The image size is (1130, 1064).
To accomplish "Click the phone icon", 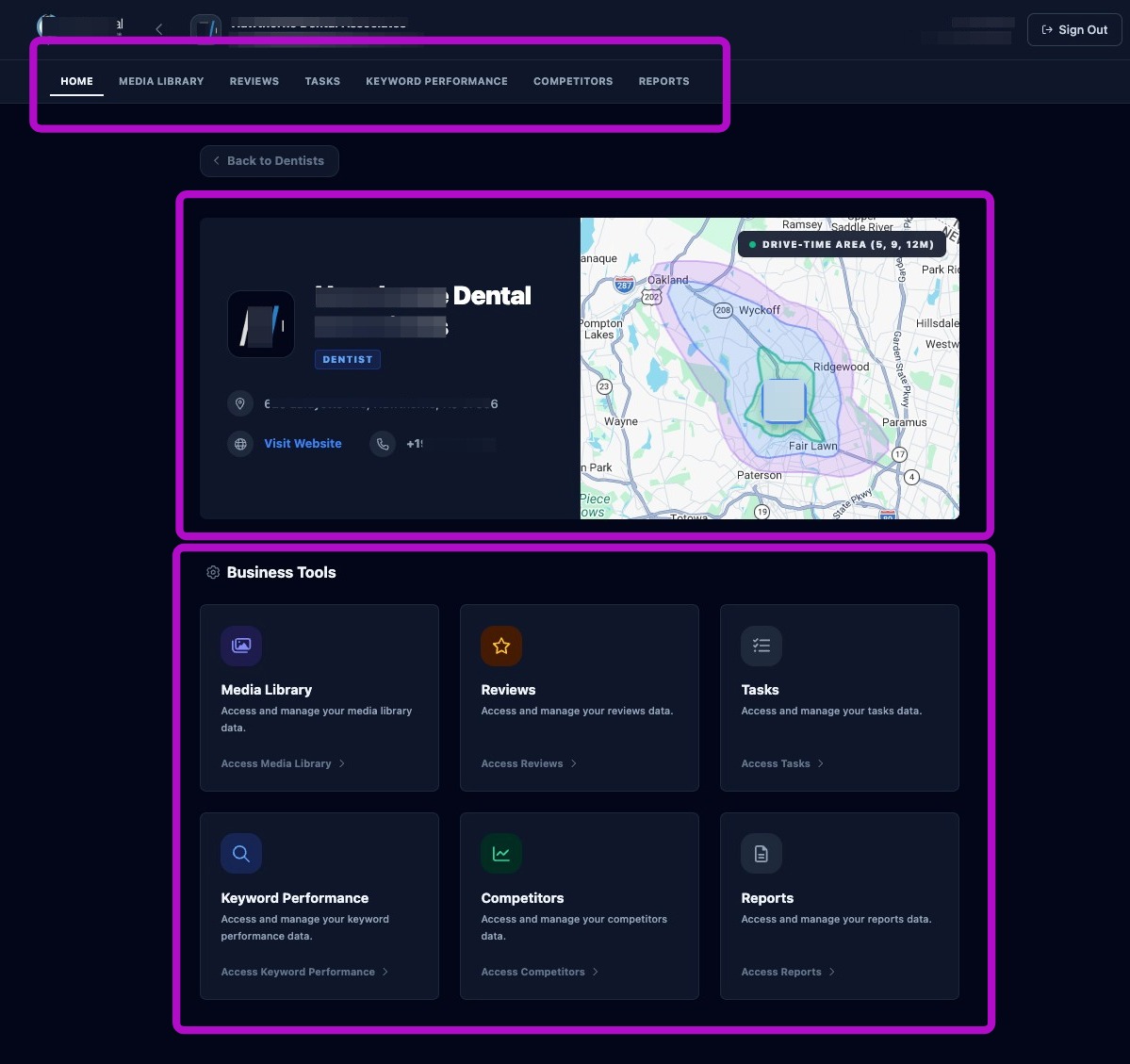I will 383,444.
